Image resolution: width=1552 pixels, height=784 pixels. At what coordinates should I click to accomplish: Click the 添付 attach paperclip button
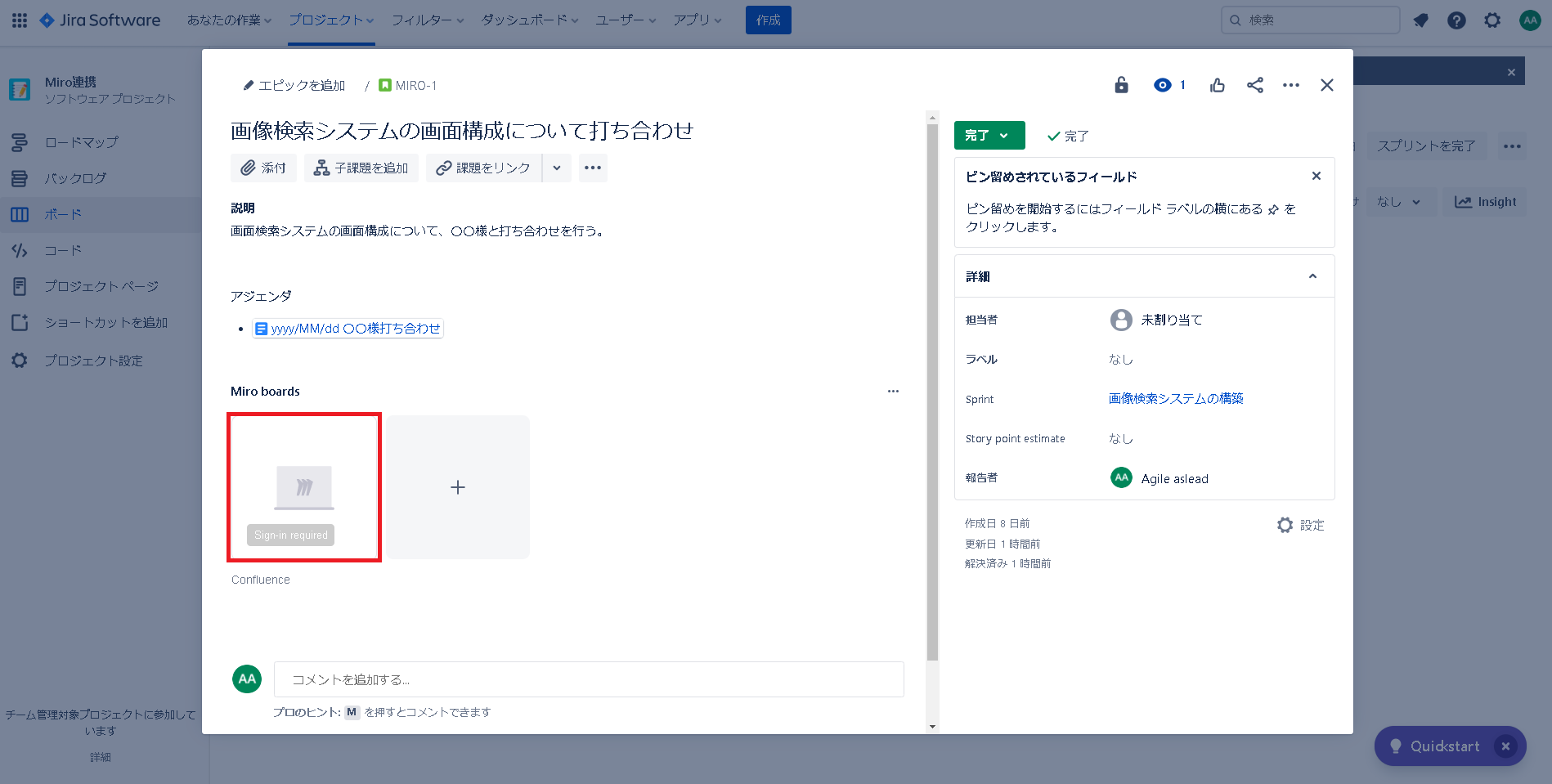pos(263,168)
